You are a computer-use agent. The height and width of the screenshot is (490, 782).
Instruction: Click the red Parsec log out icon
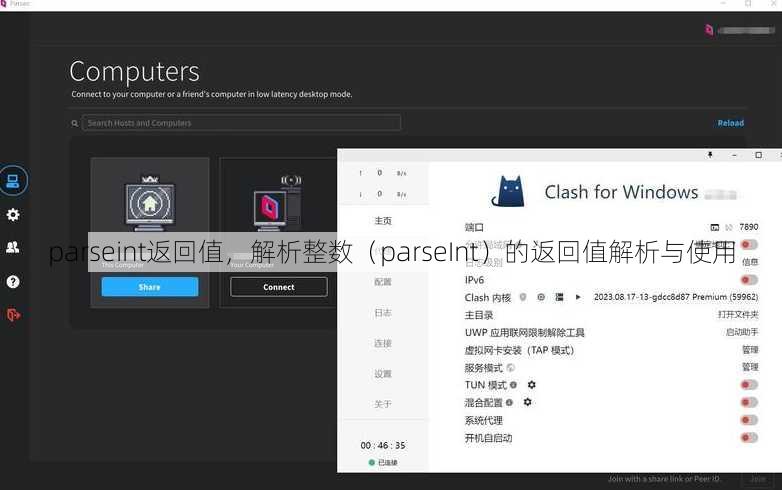pyautogui.click(x=13, y=315)
